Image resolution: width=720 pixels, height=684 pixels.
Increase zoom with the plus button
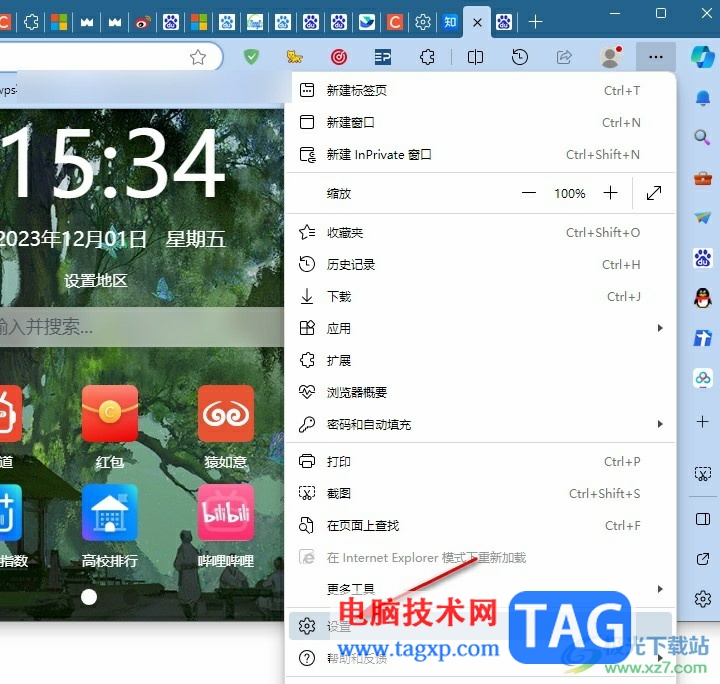coord(610,193)
